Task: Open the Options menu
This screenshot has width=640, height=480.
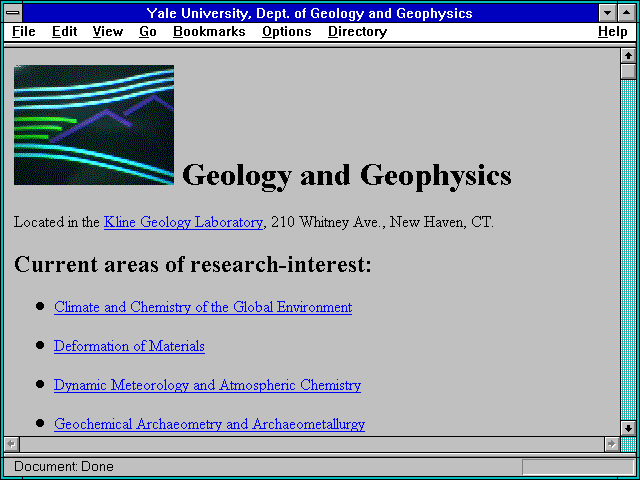Action: tap(287, 31)
